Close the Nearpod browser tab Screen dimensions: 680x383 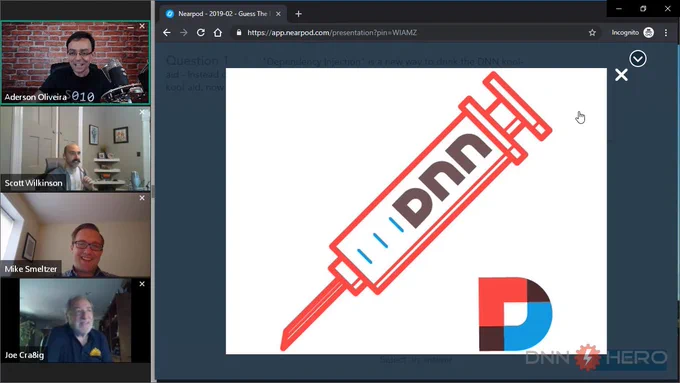(x=278, y=14)
